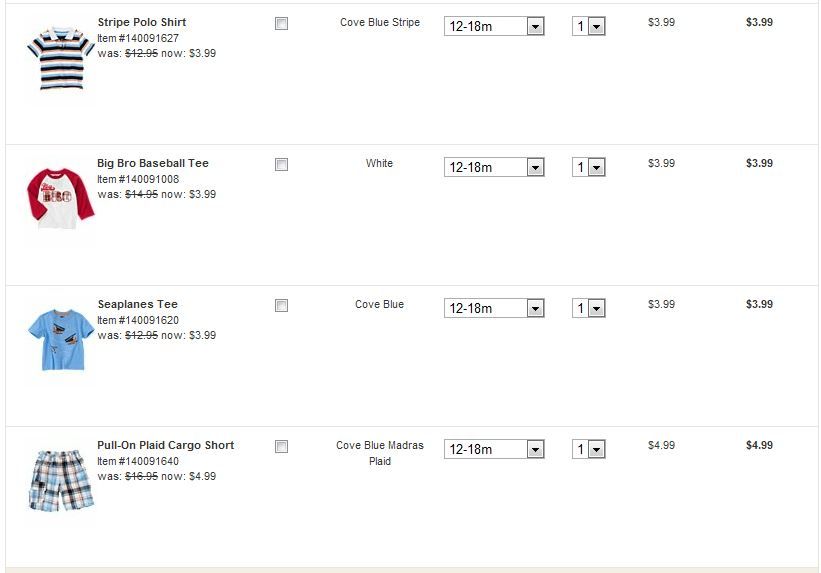Click the Stripe Polo Shirt product image
The width and height of the screenshot is (821, 573).
click(x=60, y=59)
